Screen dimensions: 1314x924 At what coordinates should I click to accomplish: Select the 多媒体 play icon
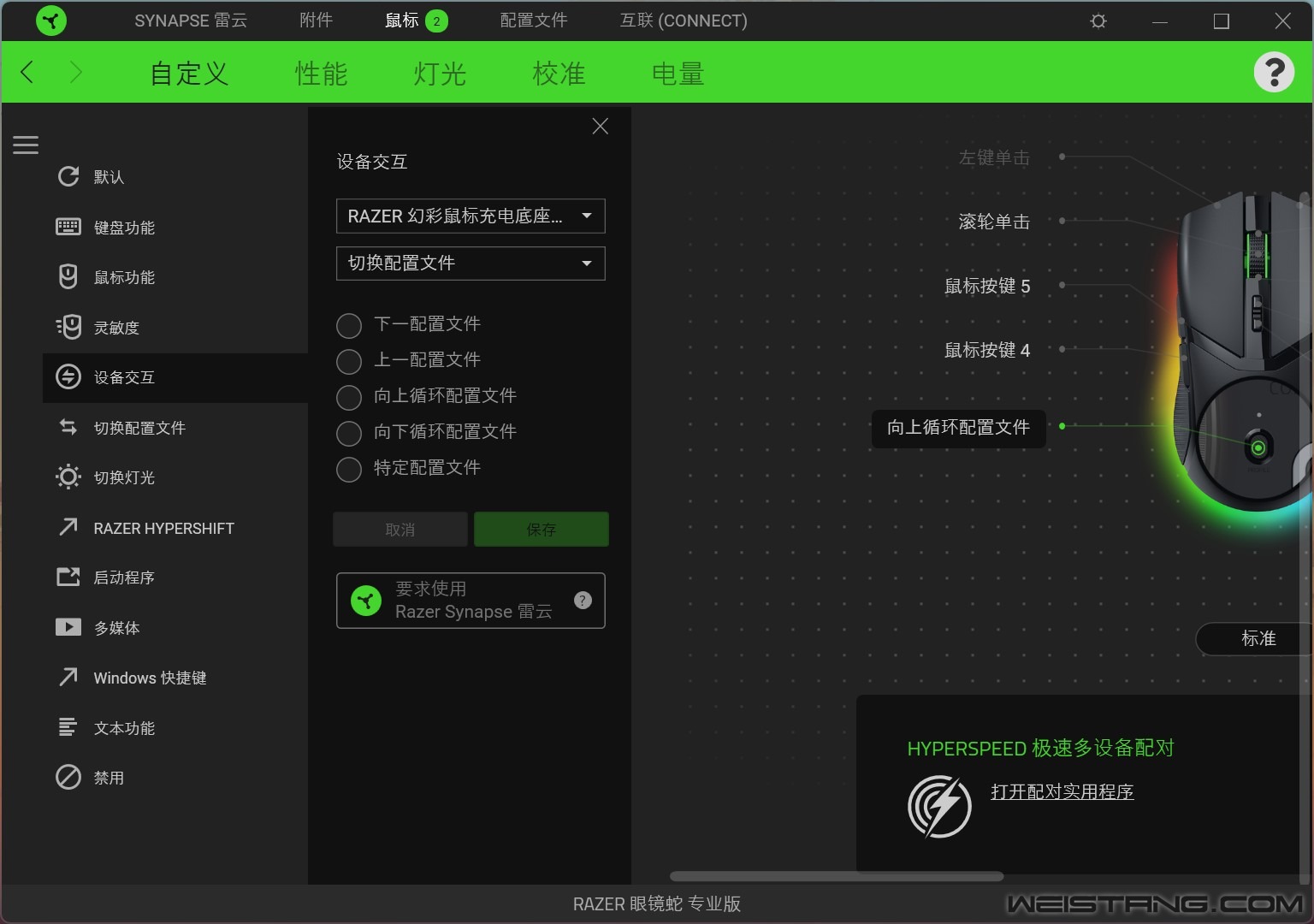click(68, 627)
